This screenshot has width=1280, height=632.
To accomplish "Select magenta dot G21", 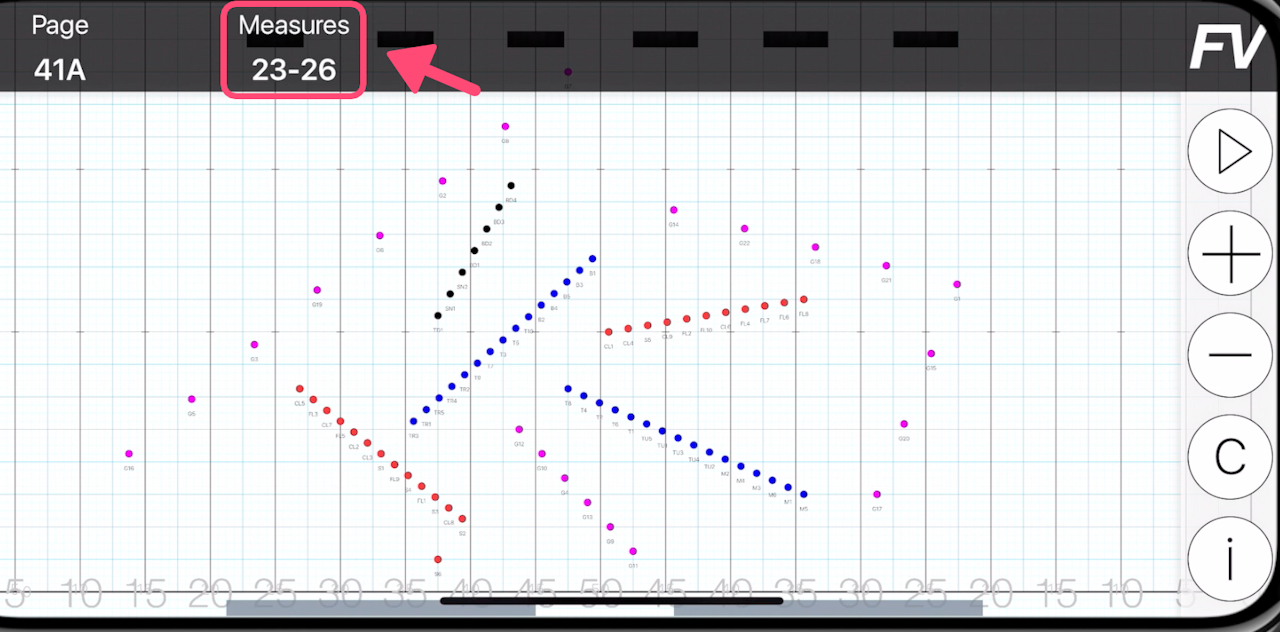I will [x=886, y=266].
